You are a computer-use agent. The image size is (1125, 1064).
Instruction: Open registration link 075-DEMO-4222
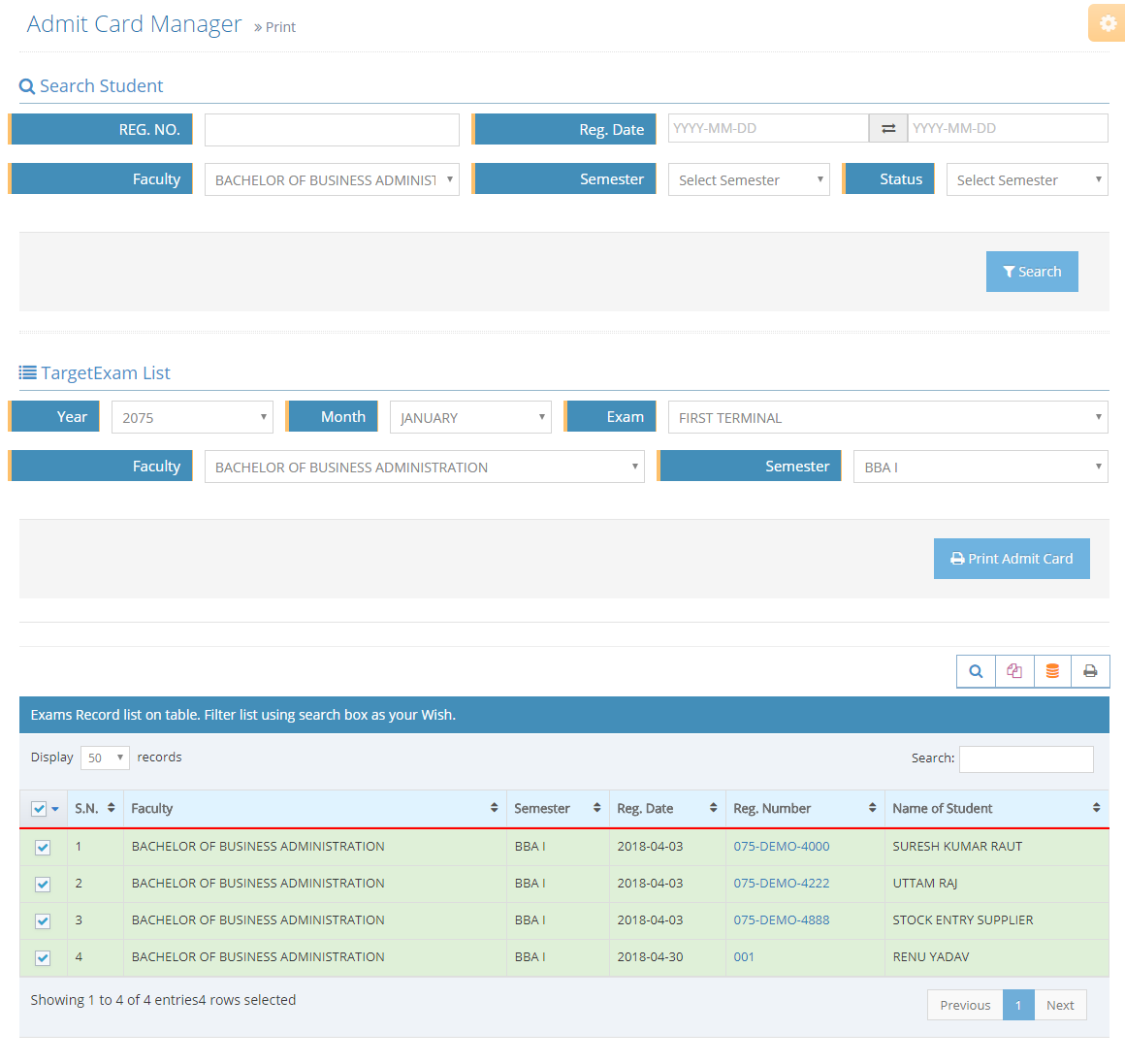pyautogui.click(x=782, y=884)
